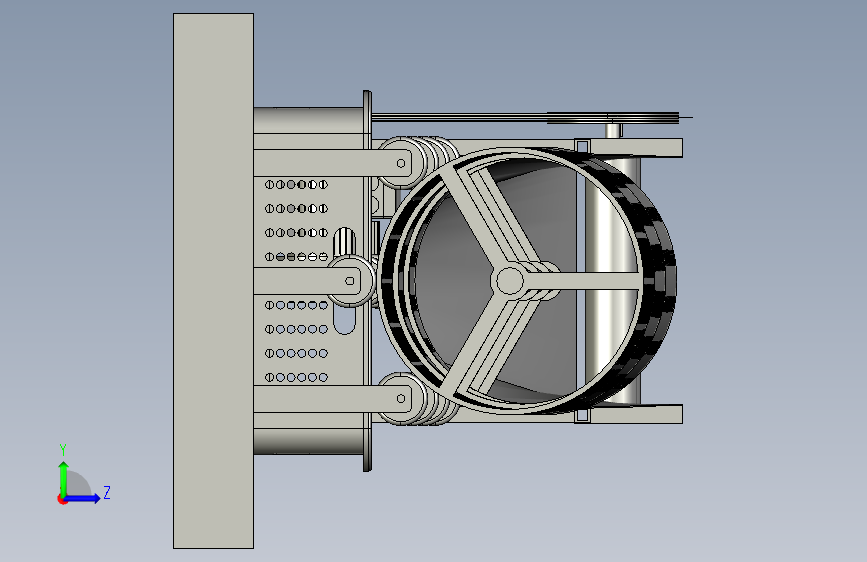Select the oval slot below the middle arm

(344, 321)
